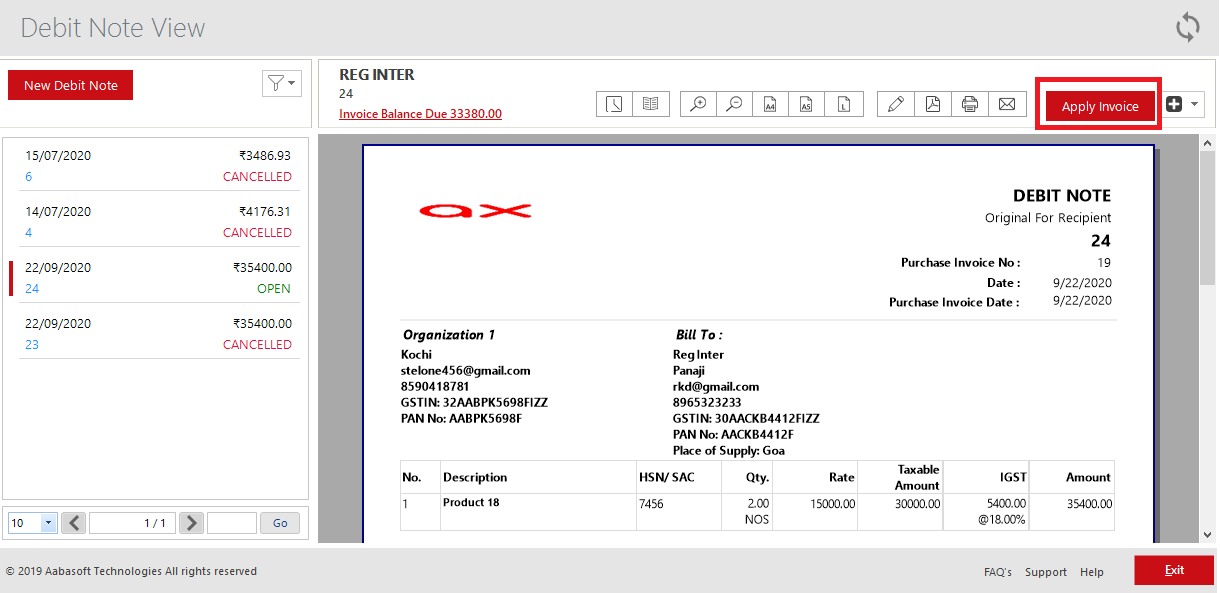Open the Invoice Balance Due link
Image resolution: width=1220 pixels, height=593 pixels.
pyautogui.click(x=420, y=113)
